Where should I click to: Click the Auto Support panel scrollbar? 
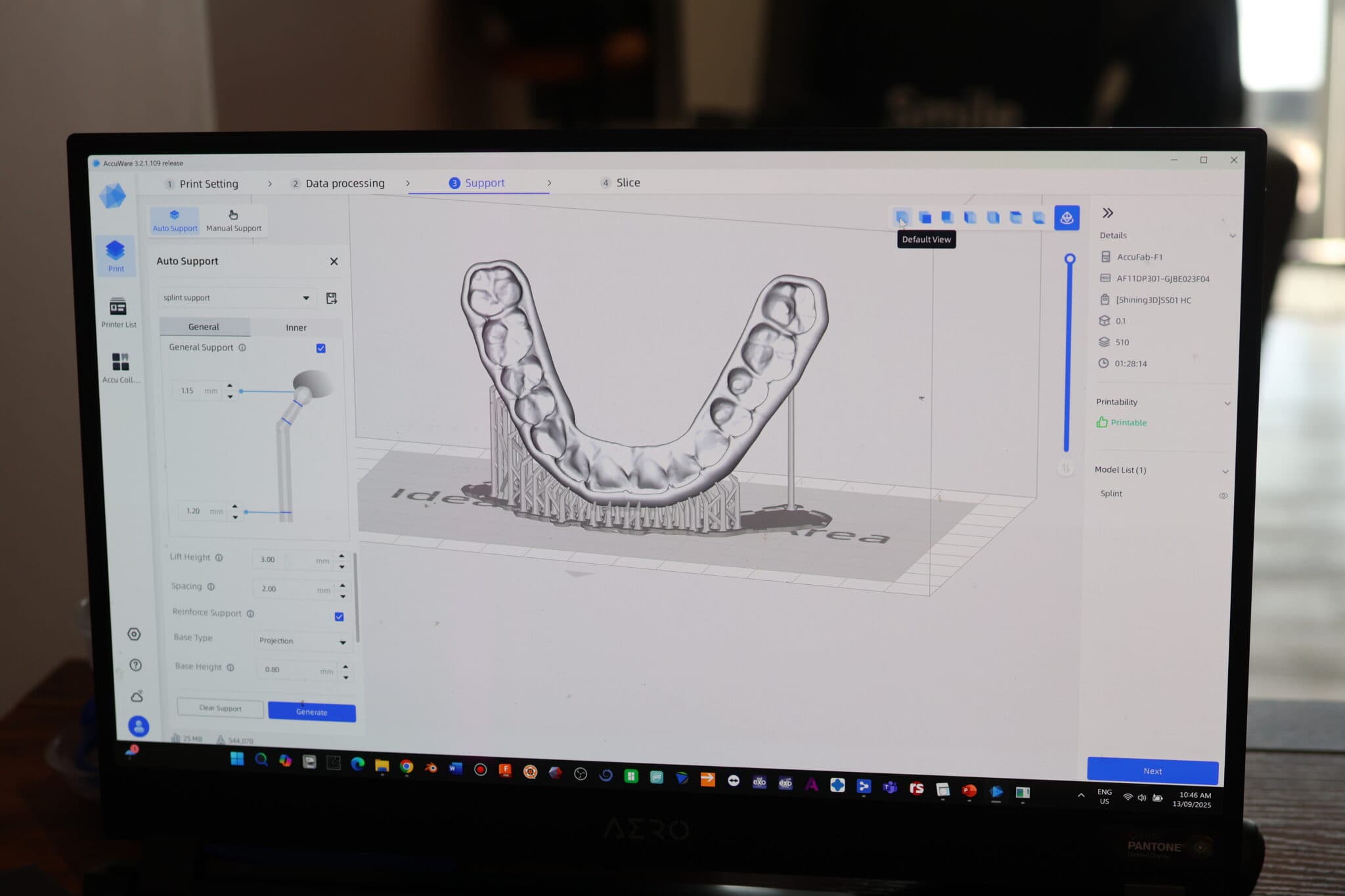tap(357, 597)
